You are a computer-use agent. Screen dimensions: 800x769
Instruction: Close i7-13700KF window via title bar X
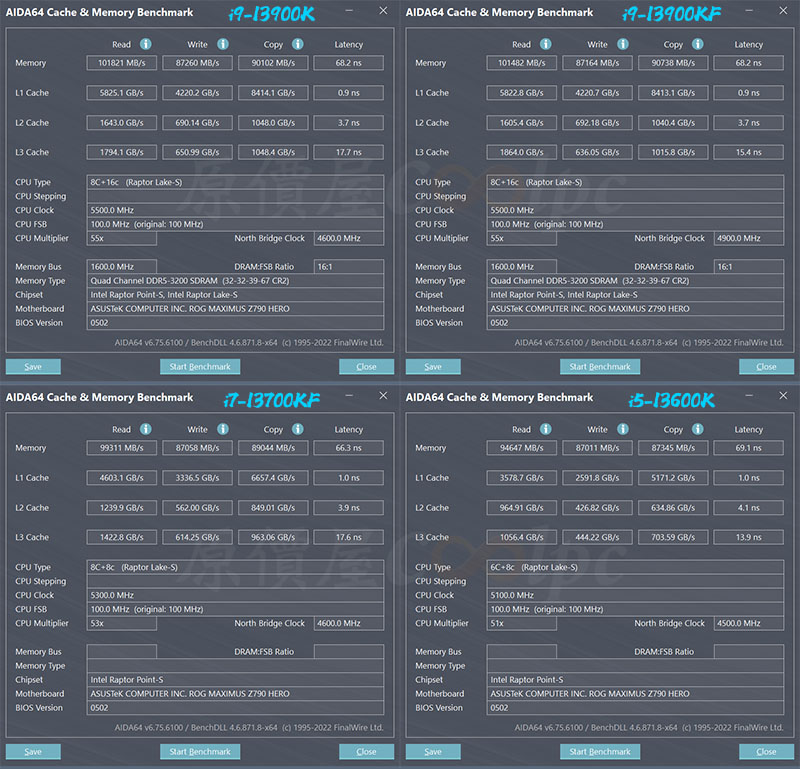point(383,395)
